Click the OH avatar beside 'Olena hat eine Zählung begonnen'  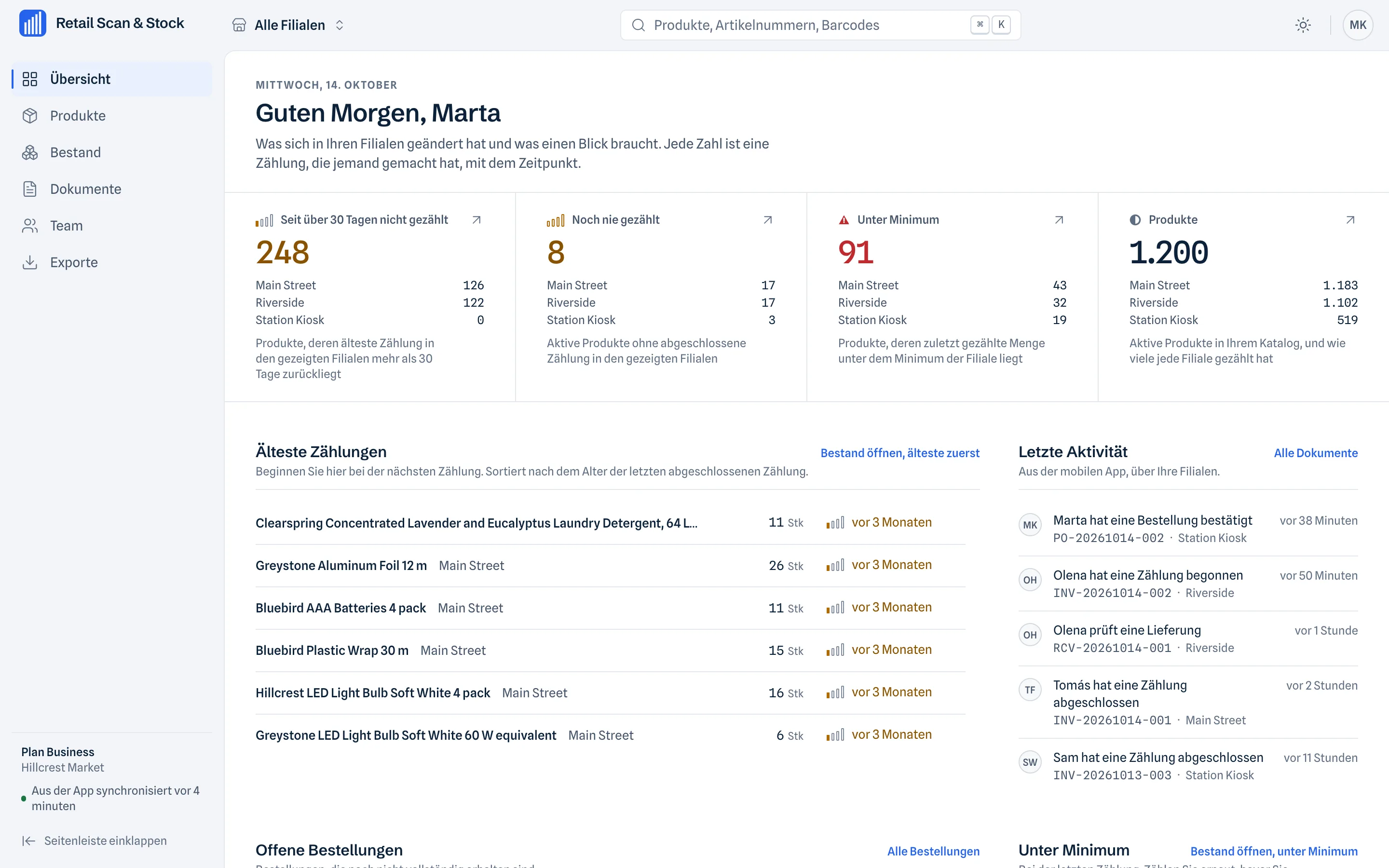[1030, 580]
